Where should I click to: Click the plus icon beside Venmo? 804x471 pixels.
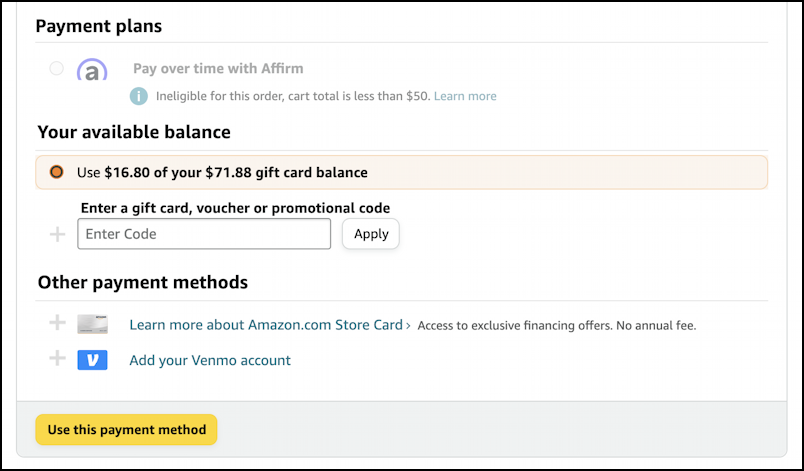57,360
